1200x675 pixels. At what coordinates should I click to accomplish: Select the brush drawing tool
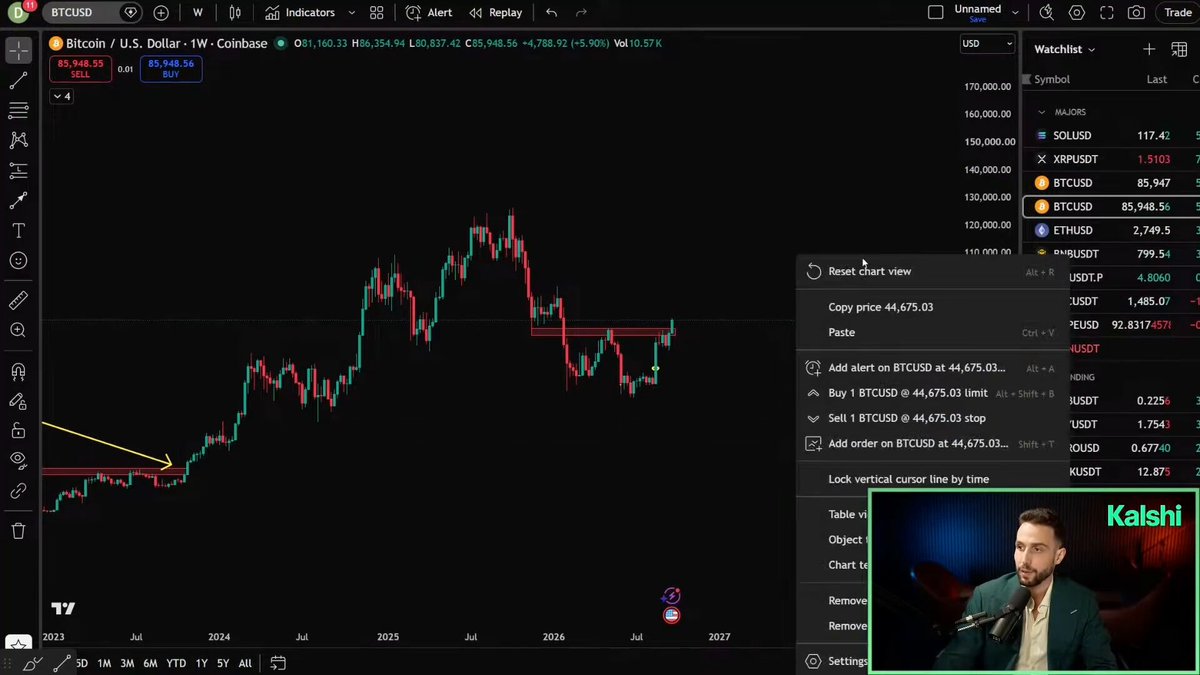click(18, 201)
